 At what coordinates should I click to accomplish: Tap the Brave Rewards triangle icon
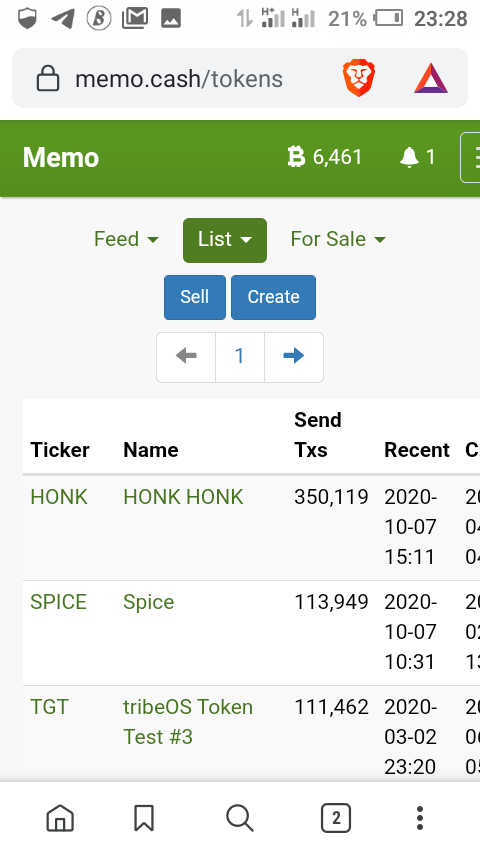(430, 79)
